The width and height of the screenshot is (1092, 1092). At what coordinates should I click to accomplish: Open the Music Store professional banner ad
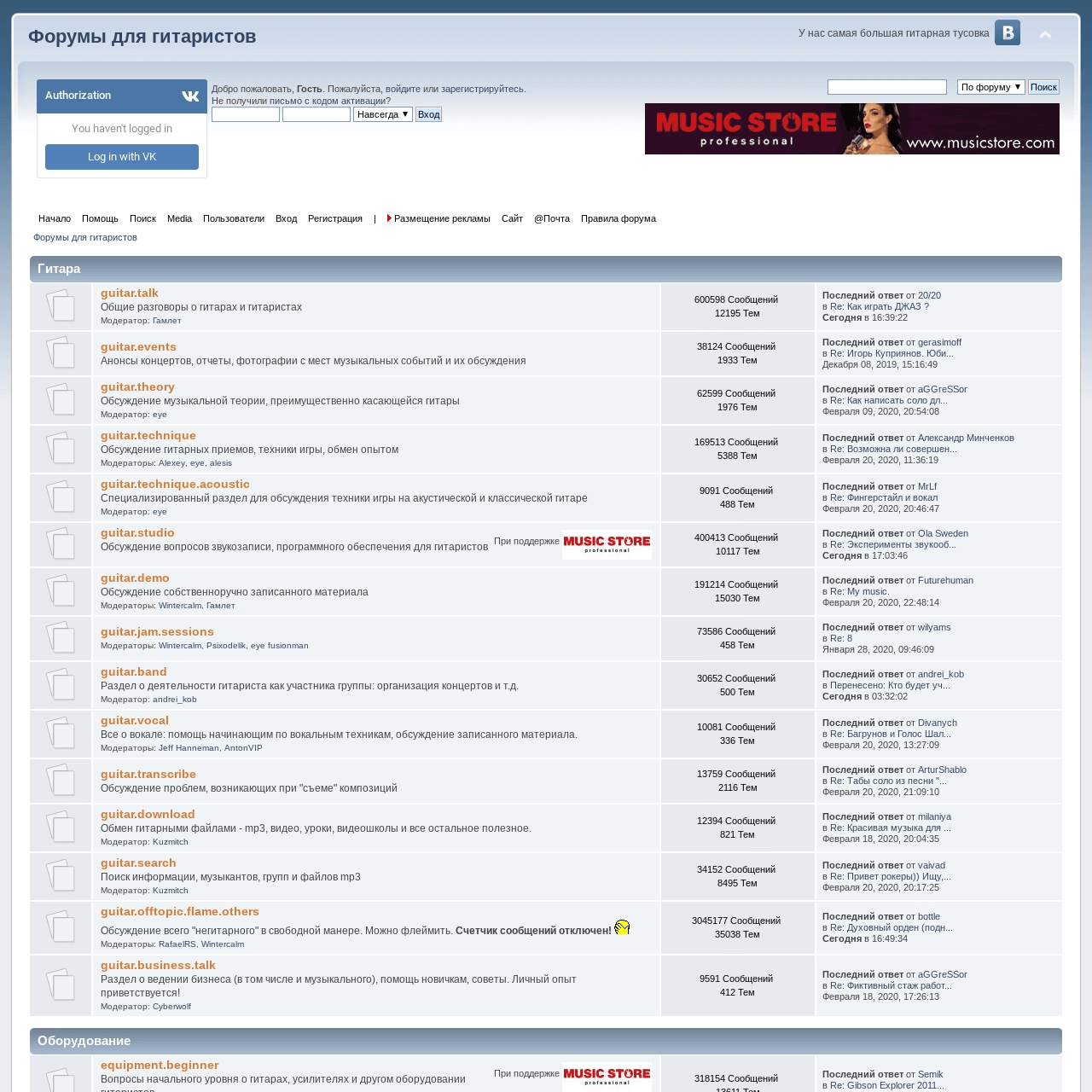click(852, 129)
